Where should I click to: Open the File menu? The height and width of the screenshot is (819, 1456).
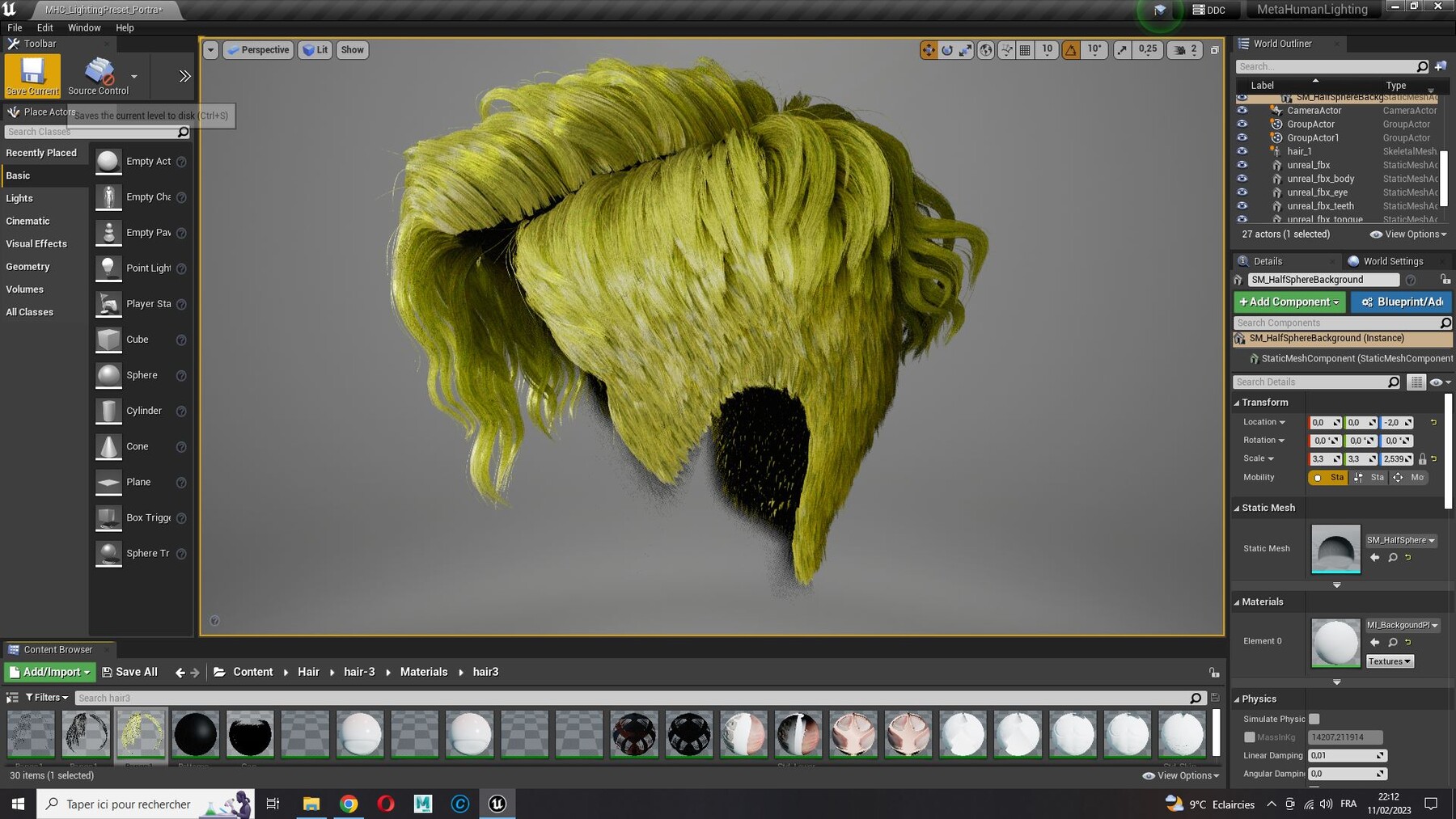point(15,27)
